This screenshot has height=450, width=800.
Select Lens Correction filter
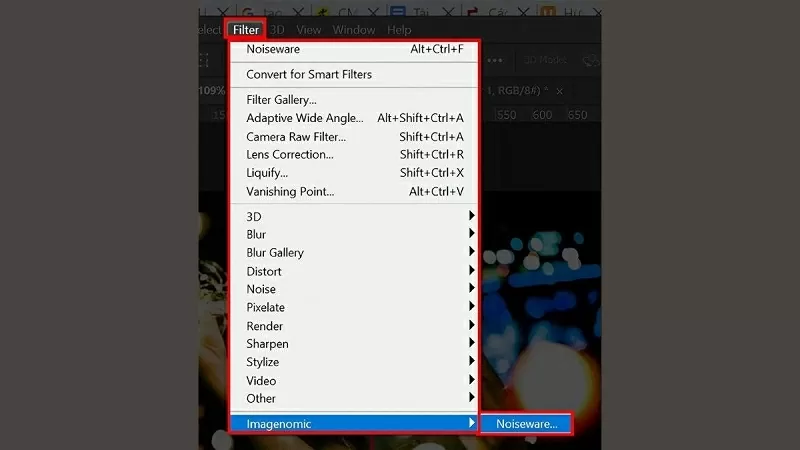290,155
